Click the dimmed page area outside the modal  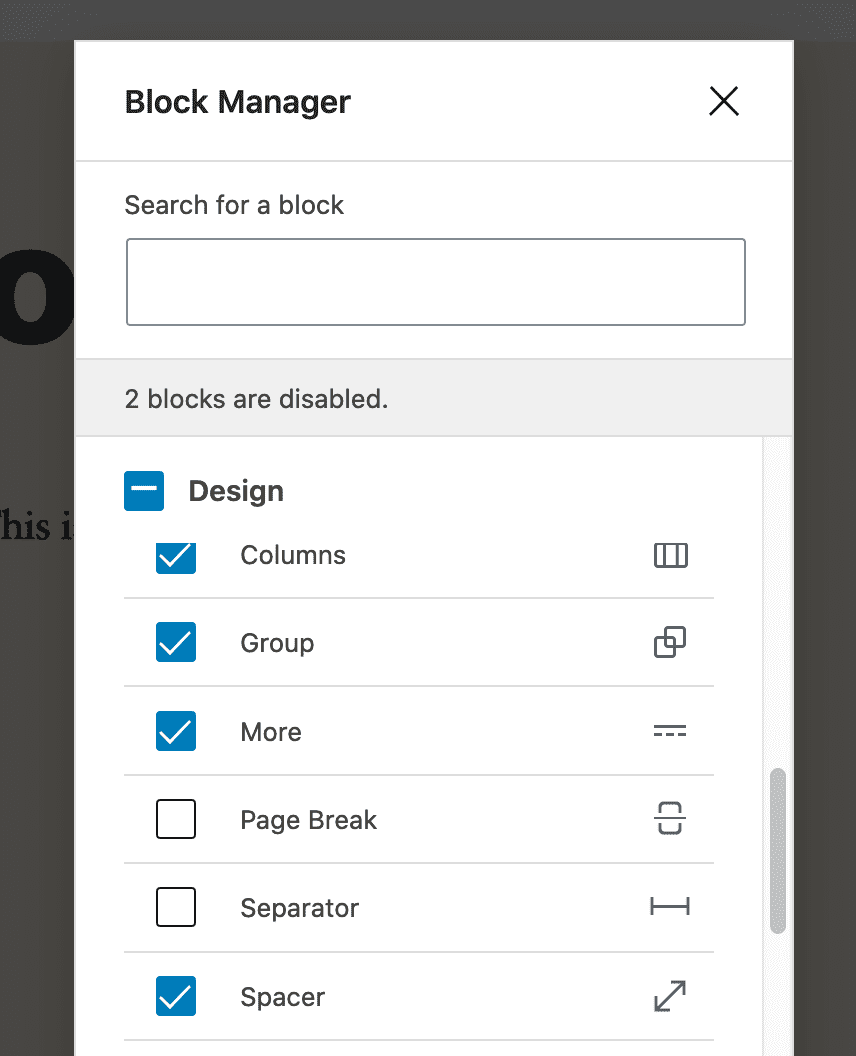(x=35, y=700)
